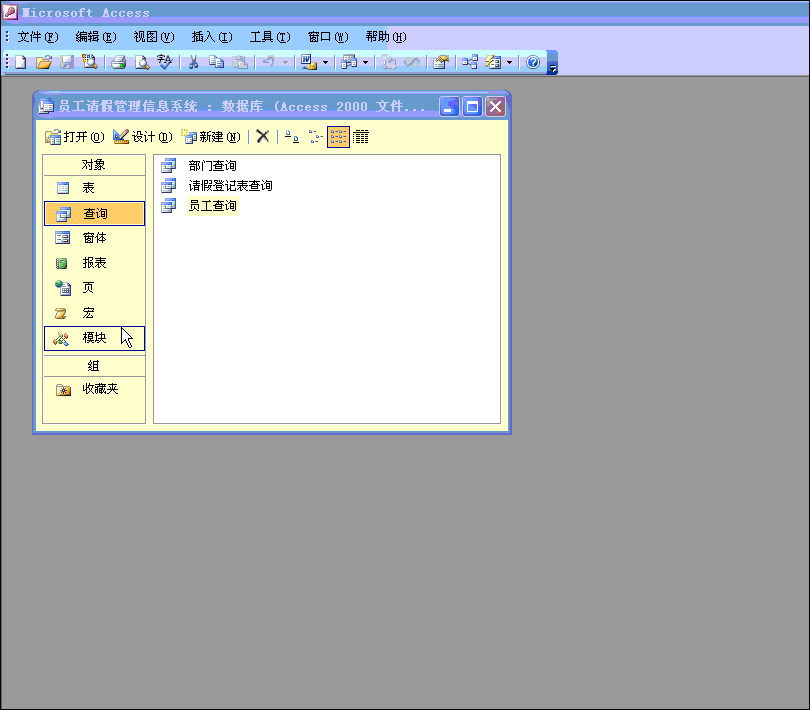Open the 窗口 menu
The height and width of the screenshot is (710, 810).
pos(328,37)
